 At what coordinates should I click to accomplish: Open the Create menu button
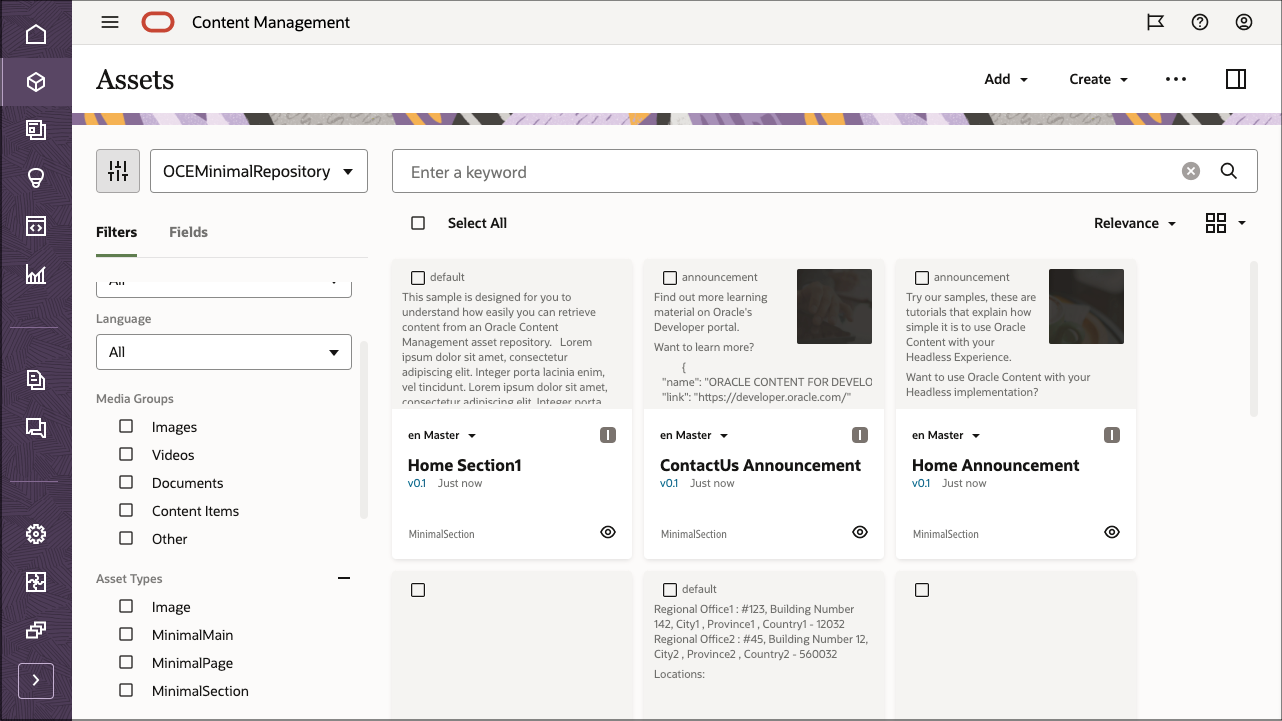(1097, 79)
